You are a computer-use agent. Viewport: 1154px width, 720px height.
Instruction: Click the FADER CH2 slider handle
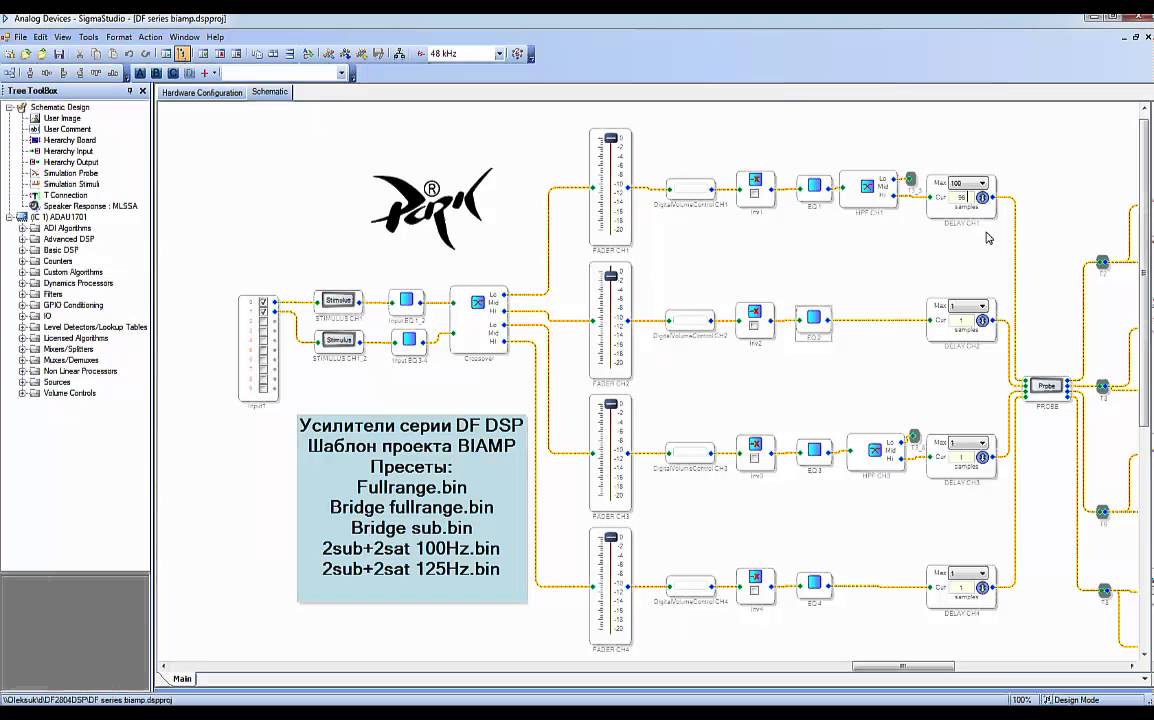click(x=611, y=275)
